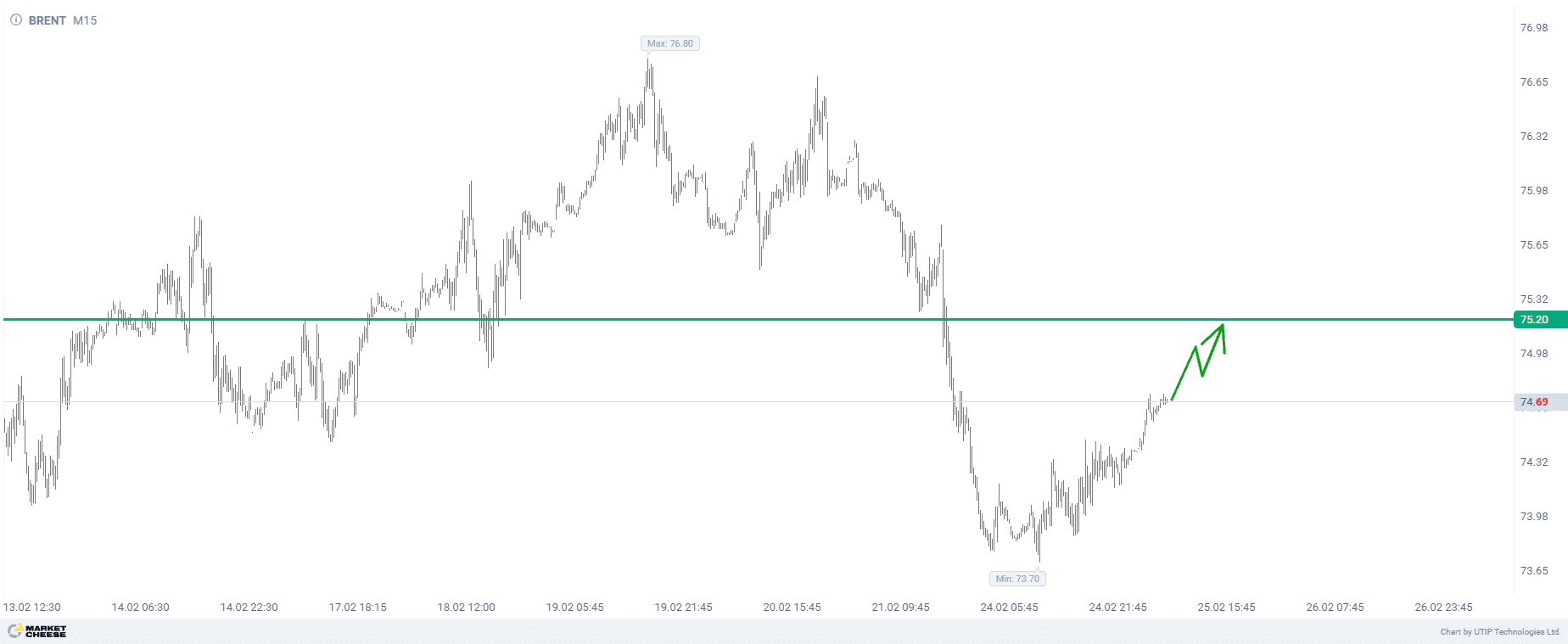Select the BRENT symbol label

(48, 20)
